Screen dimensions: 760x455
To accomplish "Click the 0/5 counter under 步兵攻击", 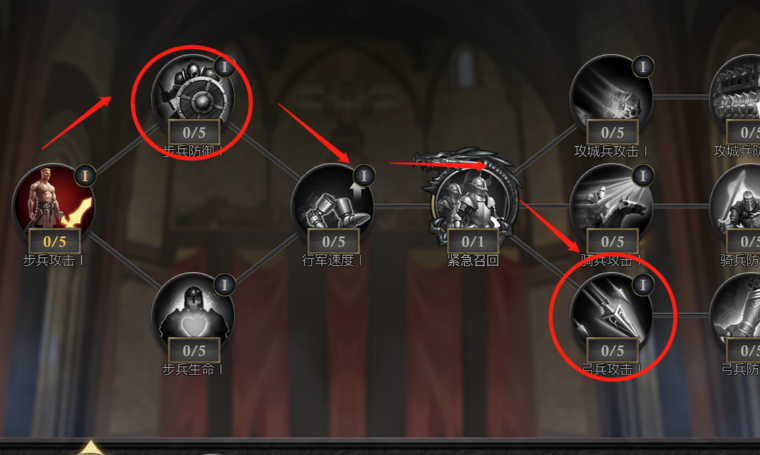I will 54,241.
